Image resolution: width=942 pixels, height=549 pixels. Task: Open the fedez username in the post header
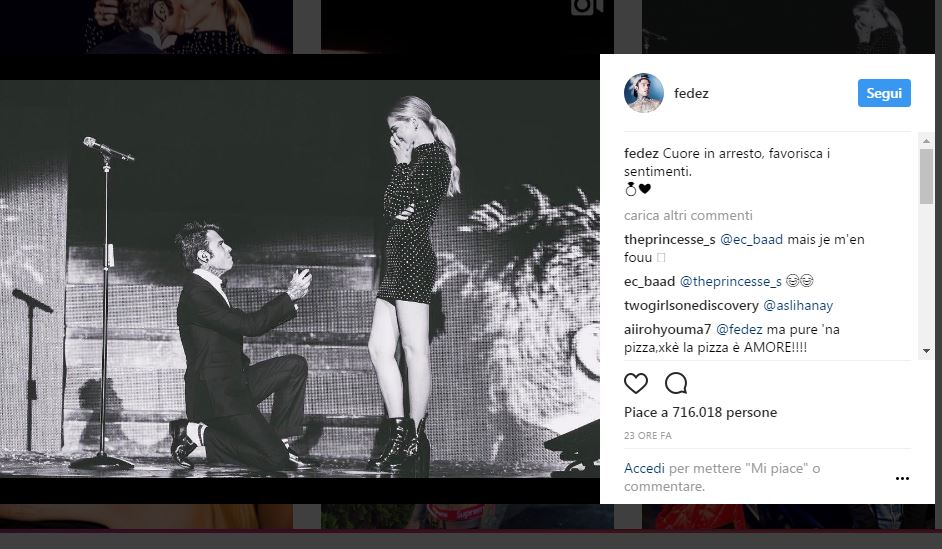[x=691, y=93]
